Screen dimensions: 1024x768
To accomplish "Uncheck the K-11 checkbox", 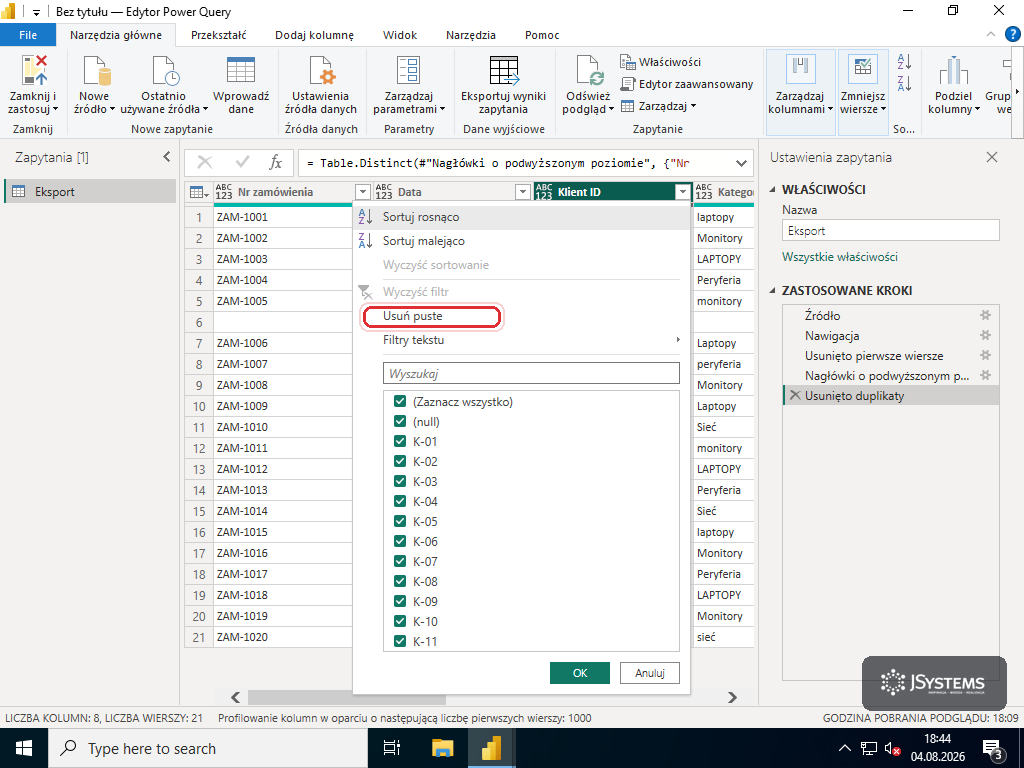I will click(400, 641).
